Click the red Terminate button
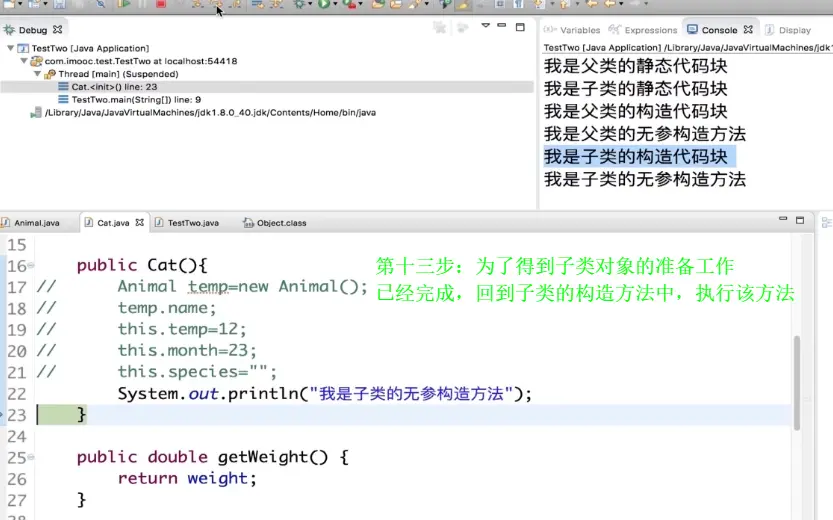833x520 pixels. coord(160,4)
